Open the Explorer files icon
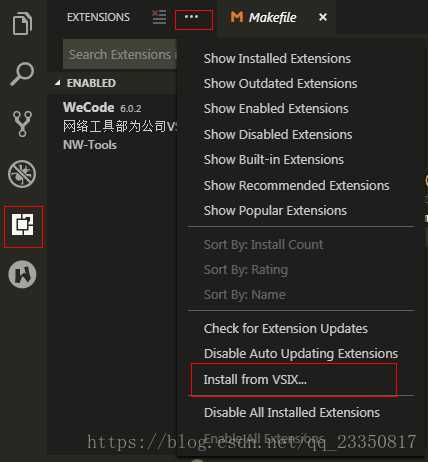Viewport: 428px width, 462px height. point(22,23)
